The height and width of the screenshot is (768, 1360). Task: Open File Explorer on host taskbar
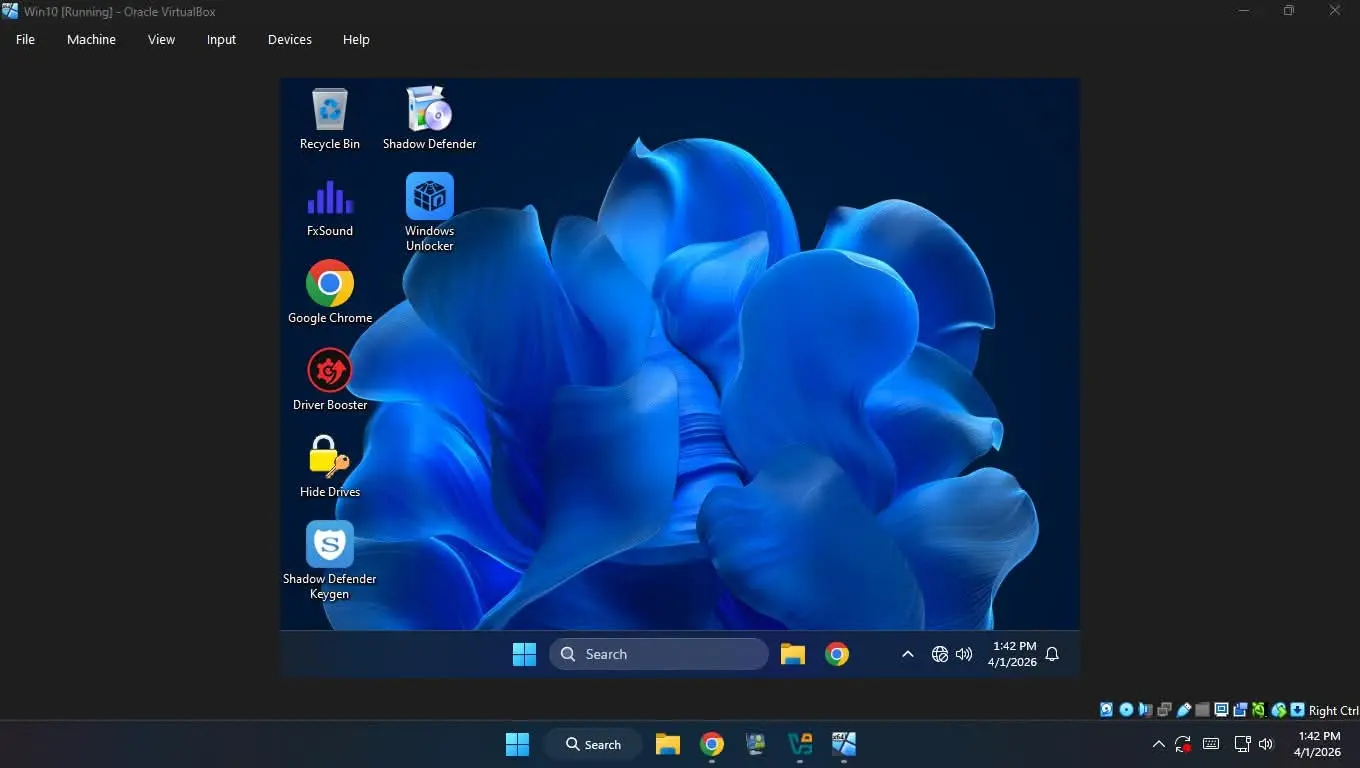click(x=668, y=744)
